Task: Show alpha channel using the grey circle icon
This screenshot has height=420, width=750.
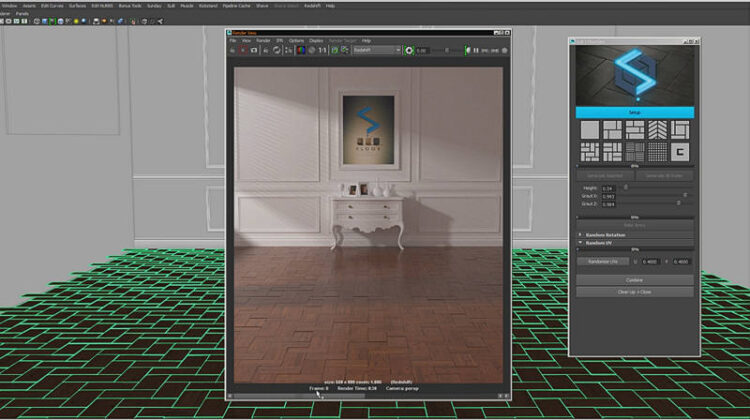Action: tap(312, 50)
